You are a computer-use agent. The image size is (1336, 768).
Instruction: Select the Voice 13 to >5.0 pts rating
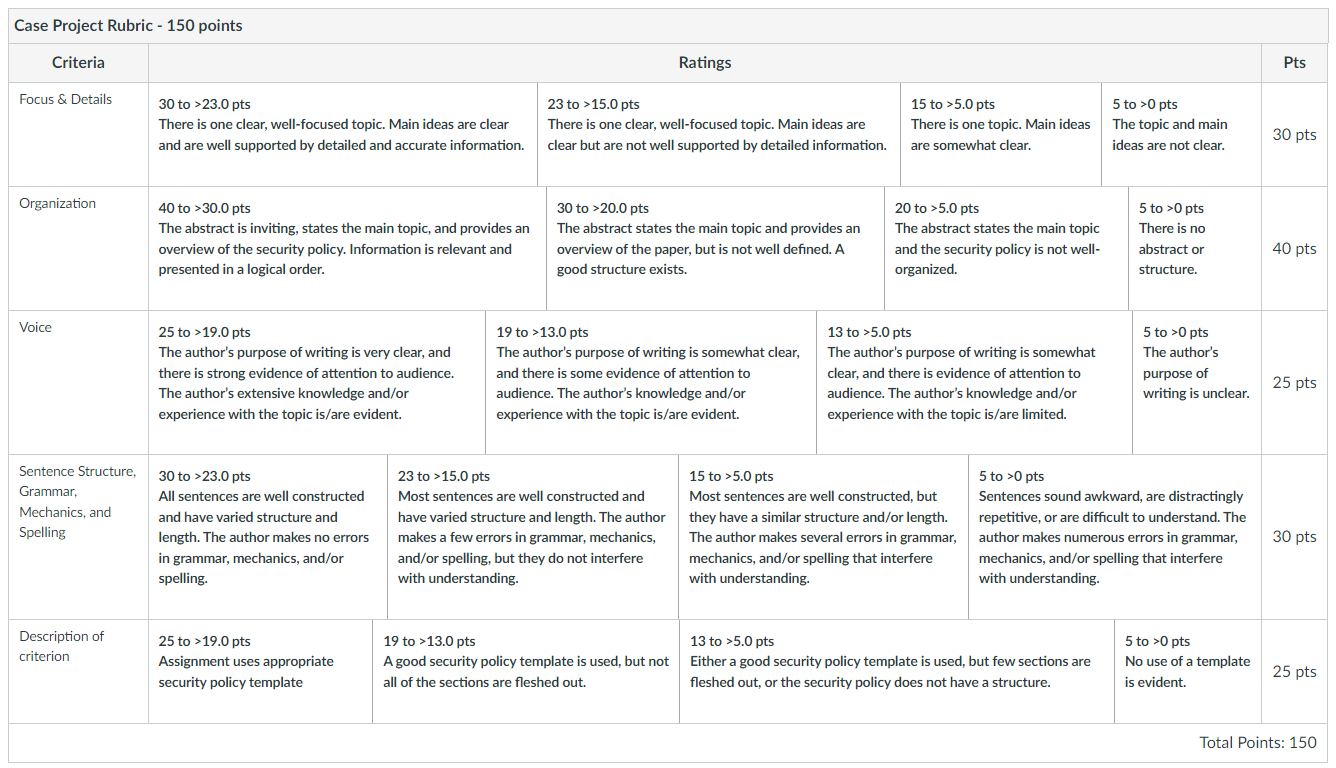click(x=975, y=383)
